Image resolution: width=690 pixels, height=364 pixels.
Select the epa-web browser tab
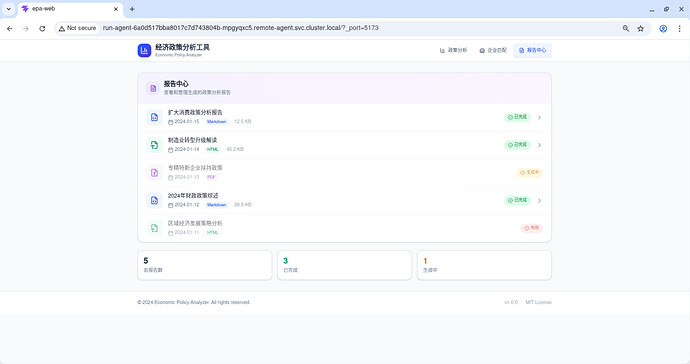point(70,9)
